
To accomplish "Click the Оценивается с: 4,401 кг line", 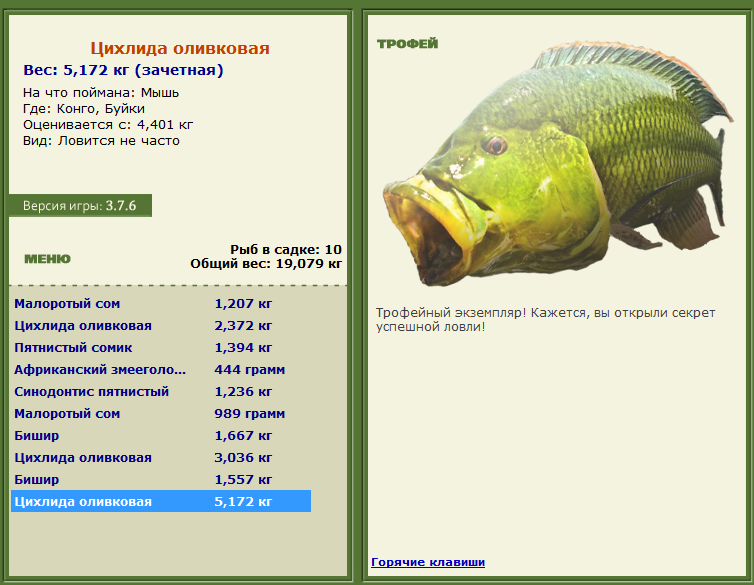I will pyautogui.click(x=108, y=125).
